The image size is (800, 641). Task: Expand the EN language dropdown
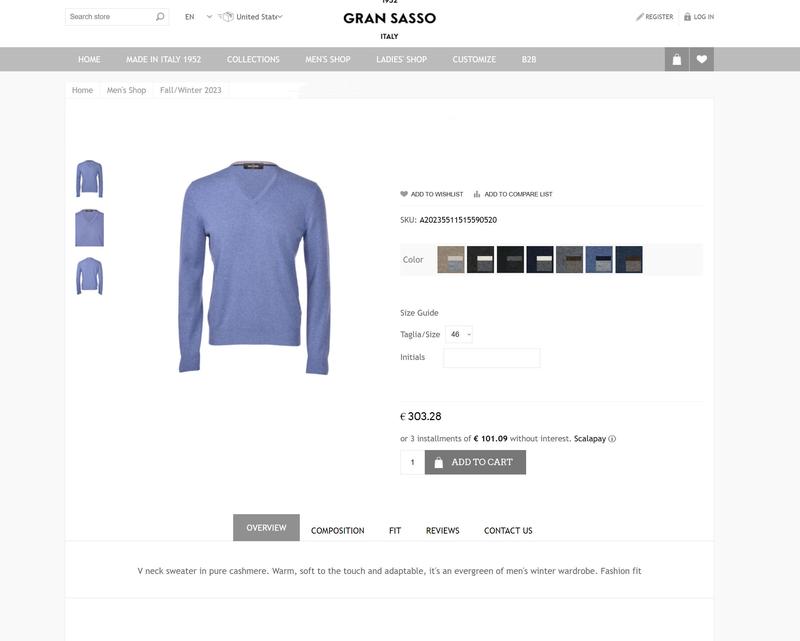click(198, 17)
